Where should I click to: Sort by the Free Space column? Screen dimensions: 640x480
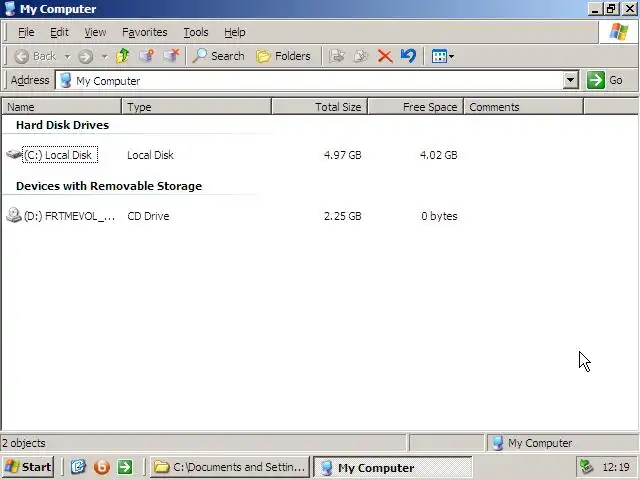pos(416,107)
